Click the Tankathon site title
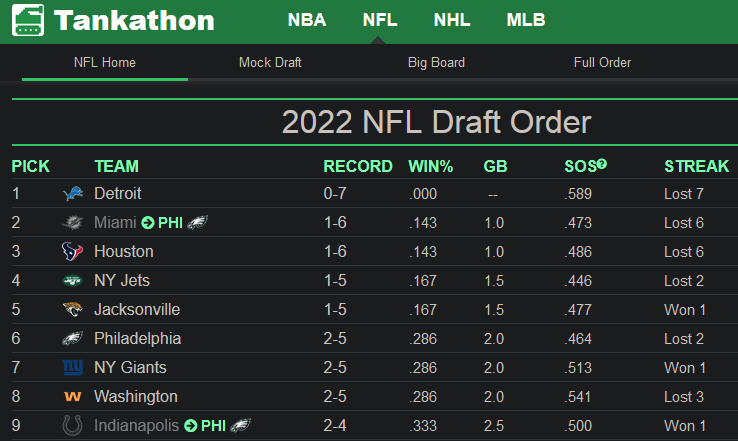Screen dimensions: 738x441 [x=134, y=20]
